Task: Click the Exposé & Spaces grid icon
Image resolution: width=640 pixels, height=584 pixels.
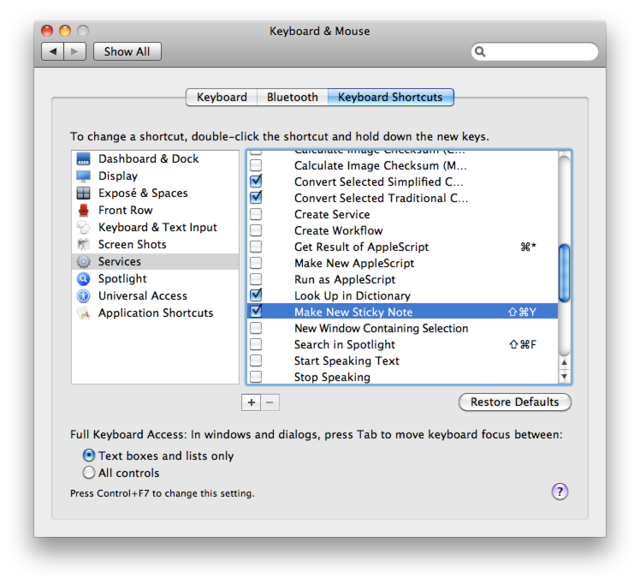Action: coord(83,193)
